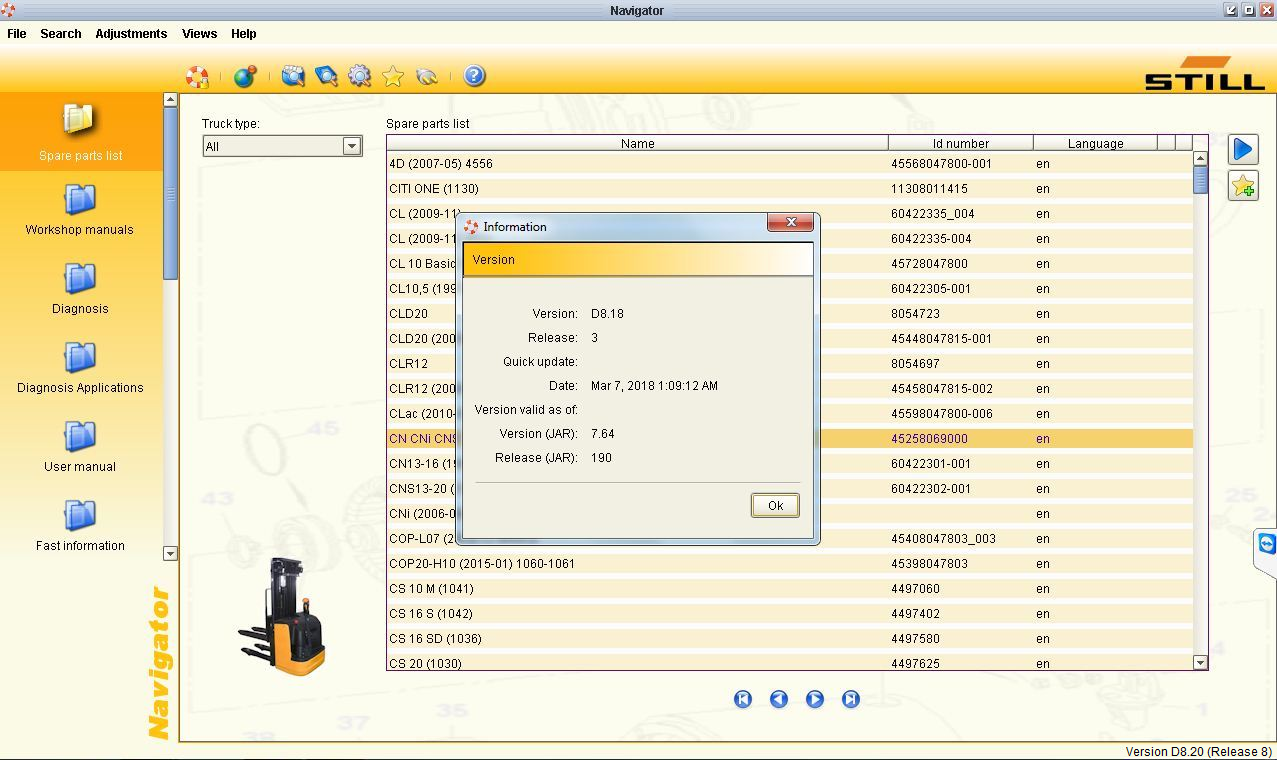This screenshot has width=1277, height=760.
Task: Expand the Truck type dropdown
Action: click(351, 146)
